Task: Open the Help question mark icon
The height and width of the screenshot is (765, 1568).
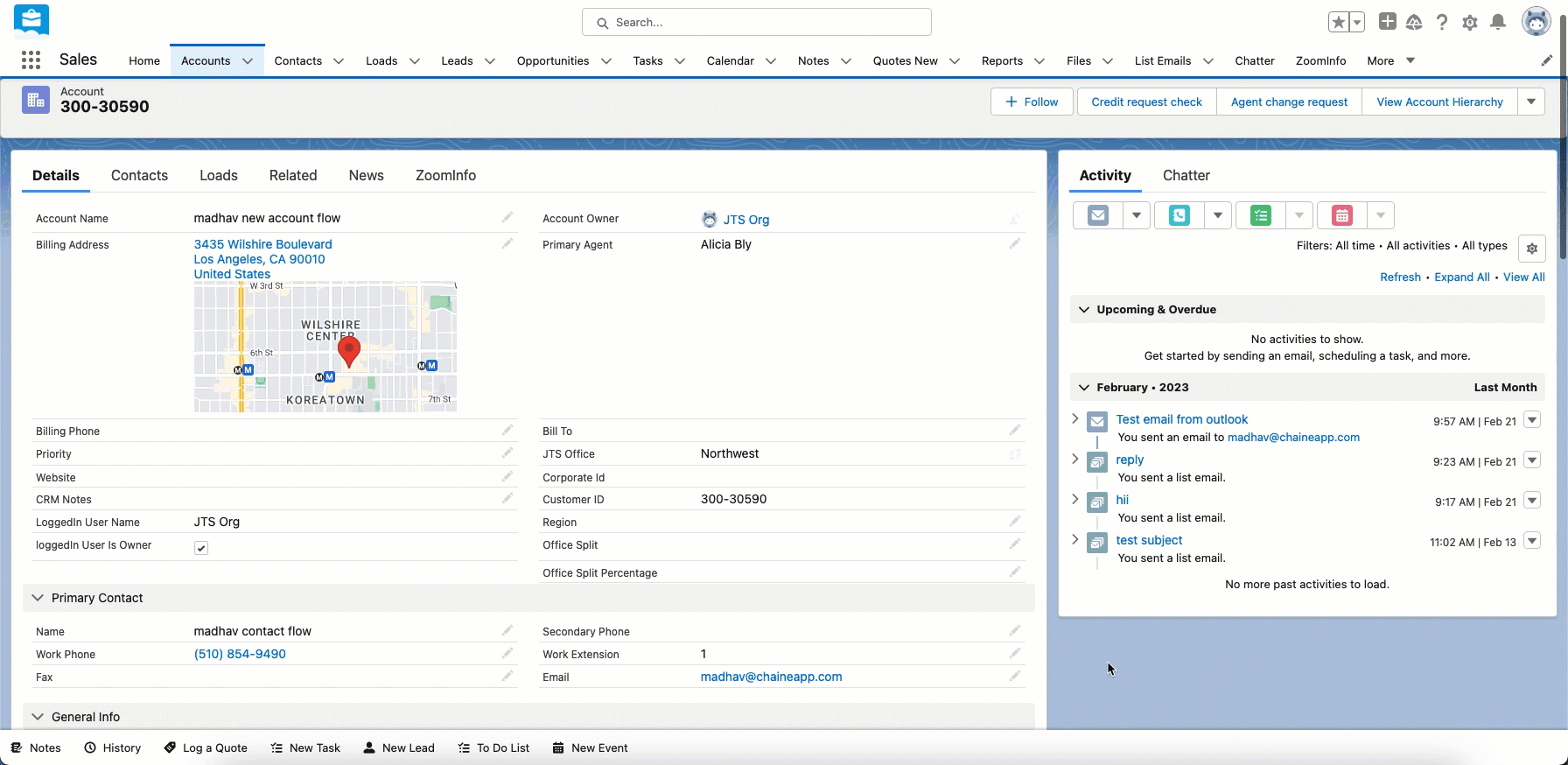Action: pyautogui.click(x=1442, y=22)
